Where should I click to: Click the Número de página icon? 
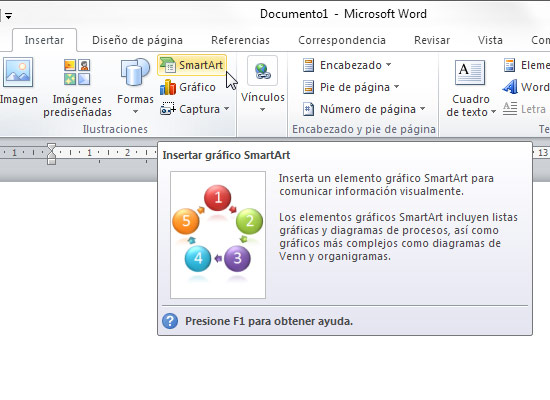[308, 109]
